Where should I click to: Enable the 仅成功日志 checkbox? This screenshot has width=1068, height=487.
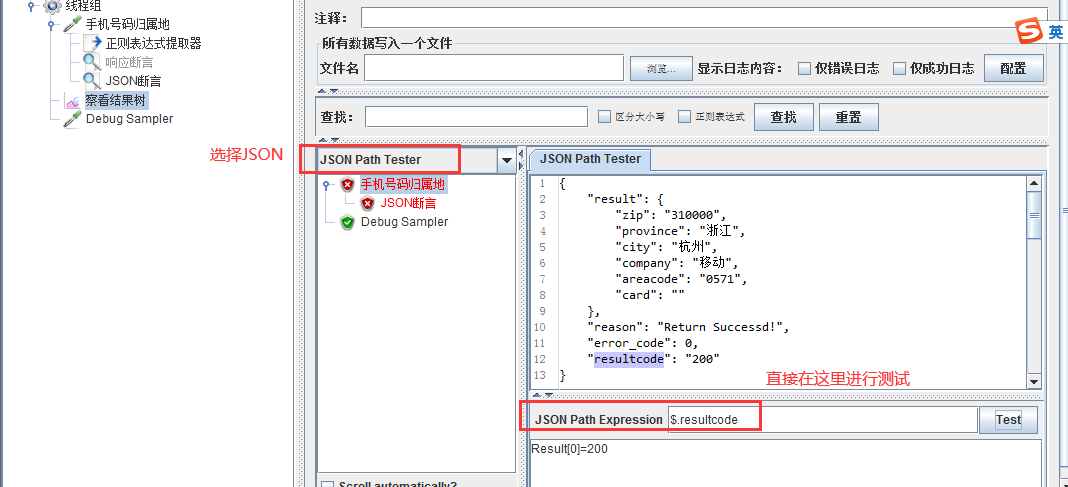point(900,68)
